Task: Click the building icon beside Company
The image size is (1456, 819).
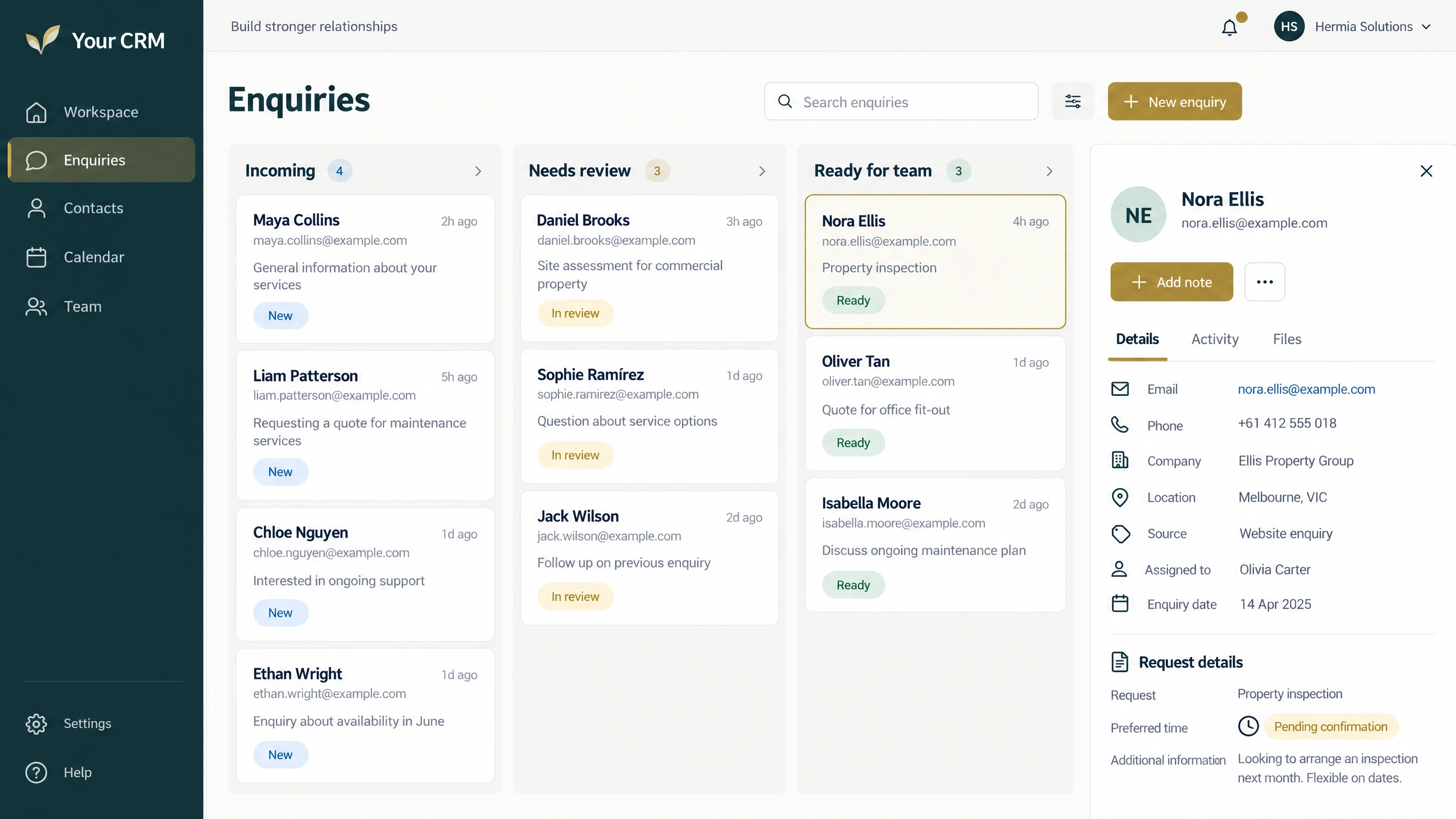Action: 1120,460
